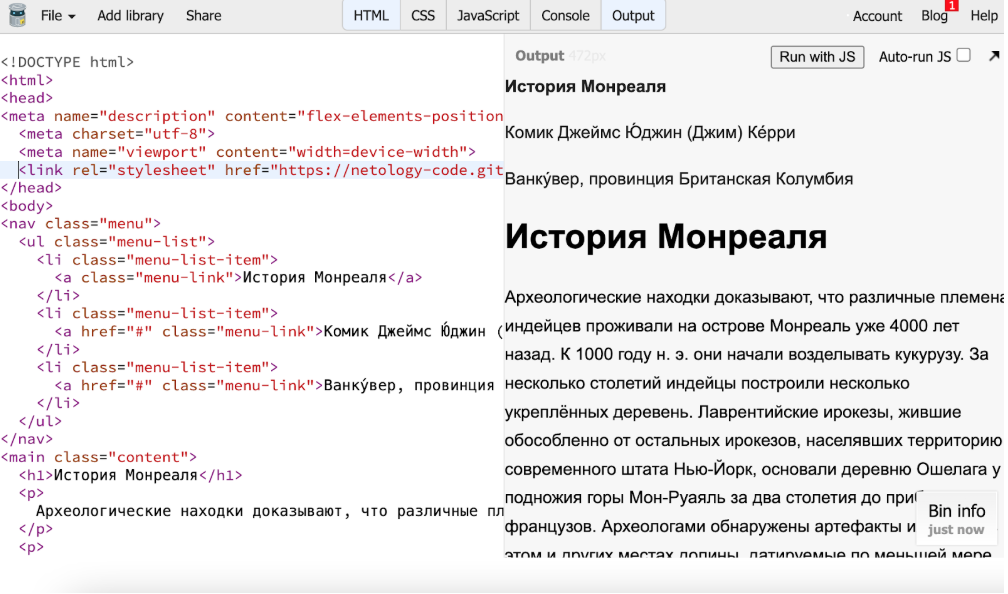Image resolution: width=1008 pixels, height=594 pixels.
Task: Click the meta viewport code line
Action: pos(247,152)
